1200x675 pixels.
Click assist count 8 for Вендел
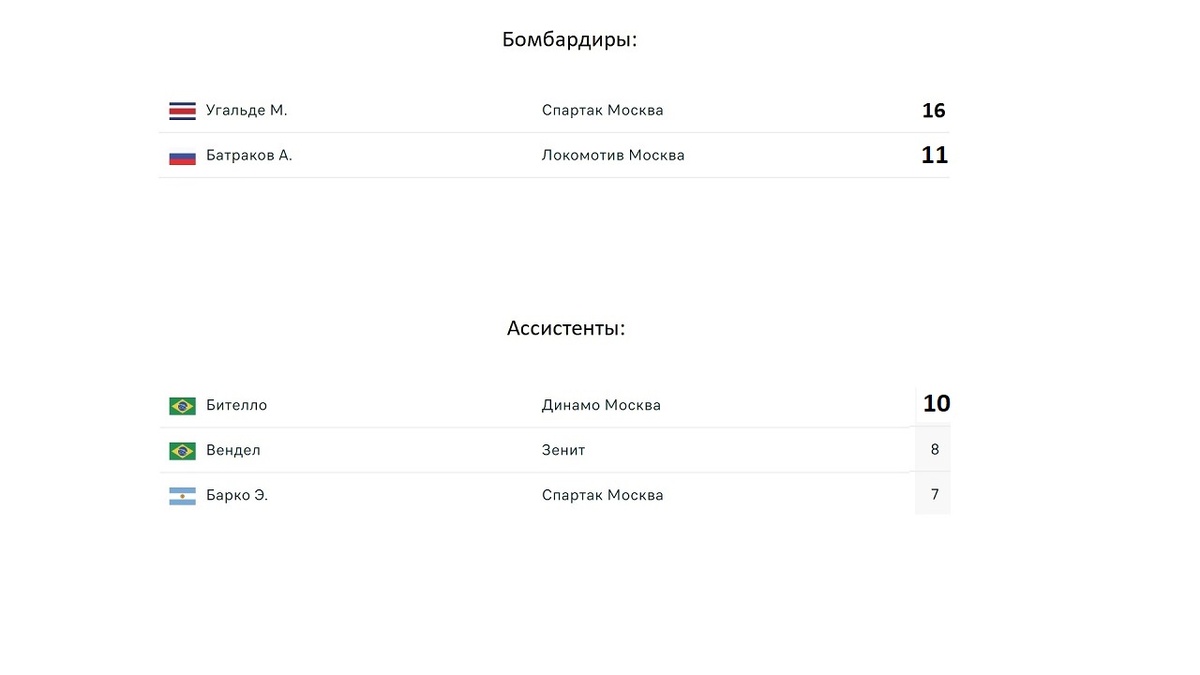(935, 450)
